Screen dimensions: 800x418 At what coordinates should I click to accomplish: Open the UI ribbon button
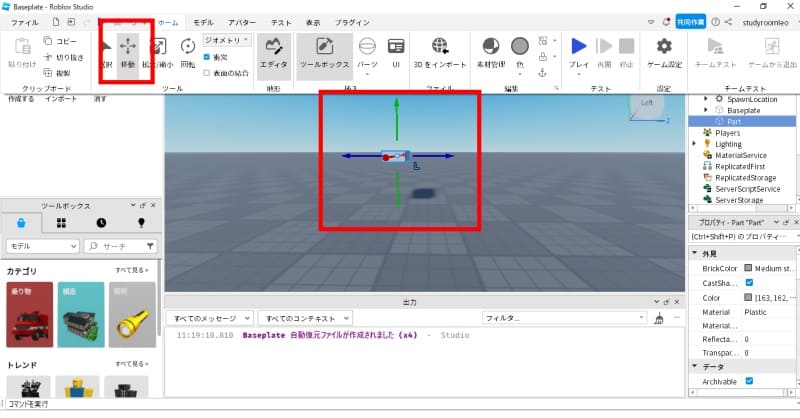click(396, 54)
